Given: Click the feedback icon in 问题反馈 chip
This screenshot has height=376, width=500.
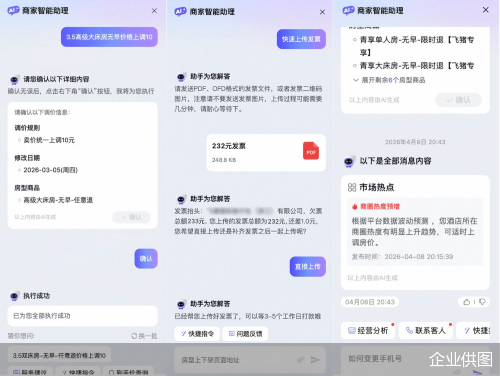Looking at the screenshot, I should tap(232, 334).
